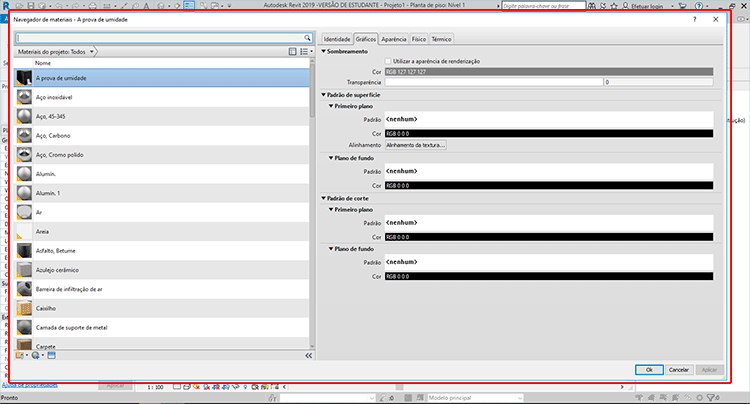This screenshot has width=750, height=404.
Task: Collapse Primeiro plano under Padrão de corte
Action: coord(331,209)
